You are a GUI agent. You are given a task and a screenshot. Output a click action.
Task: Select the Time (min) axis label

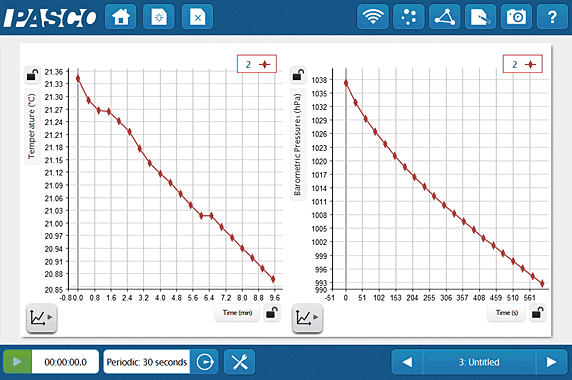point(237,313)
